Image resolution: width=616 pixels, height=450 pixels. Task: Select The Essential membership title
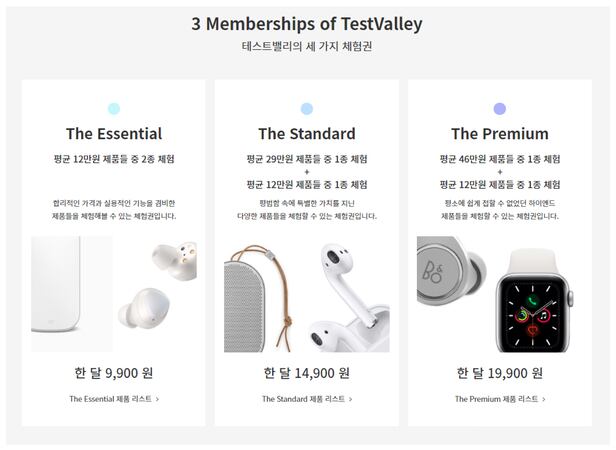(x=114, y=134)
